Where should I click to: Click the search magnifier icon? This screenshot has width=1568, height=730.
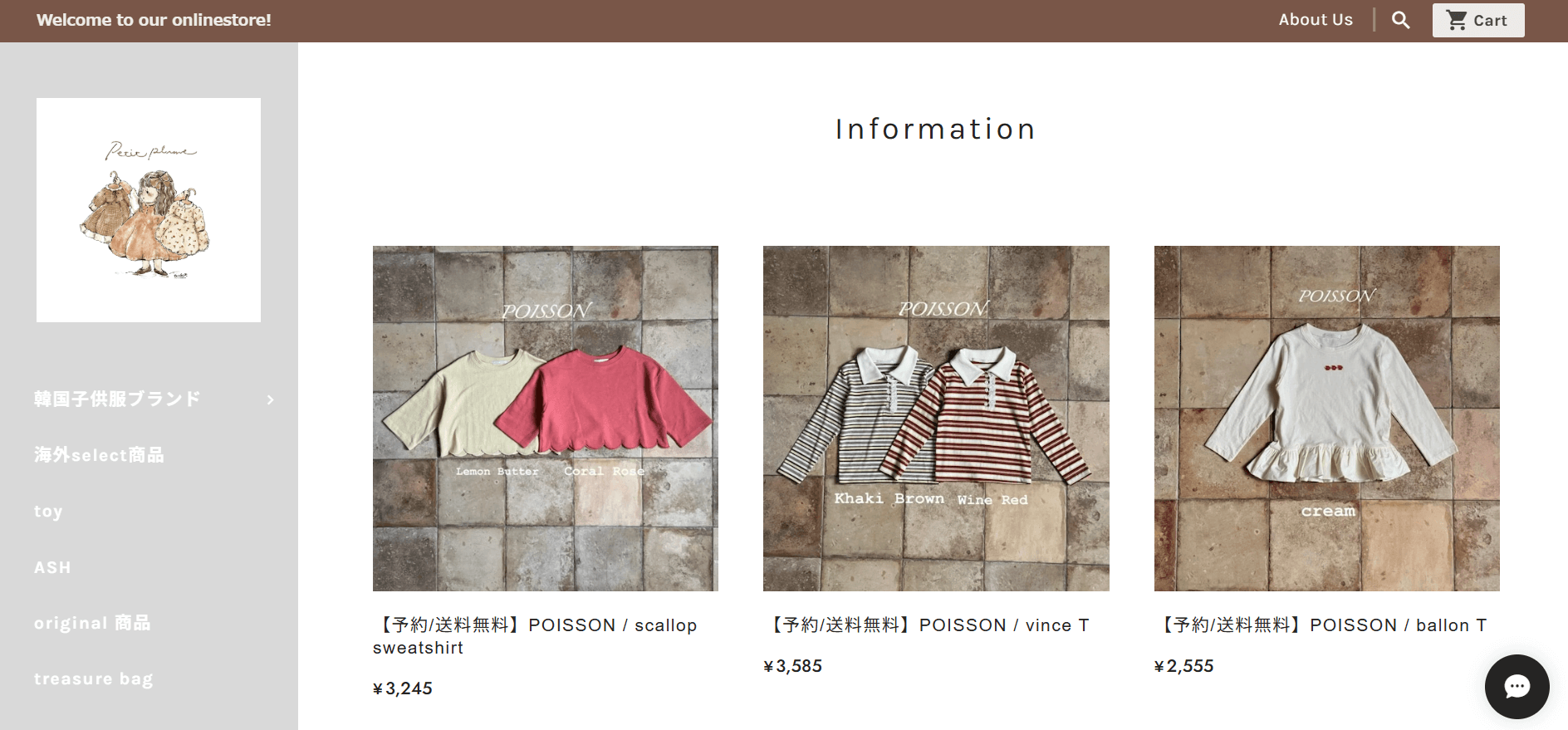coord(1400,20)
